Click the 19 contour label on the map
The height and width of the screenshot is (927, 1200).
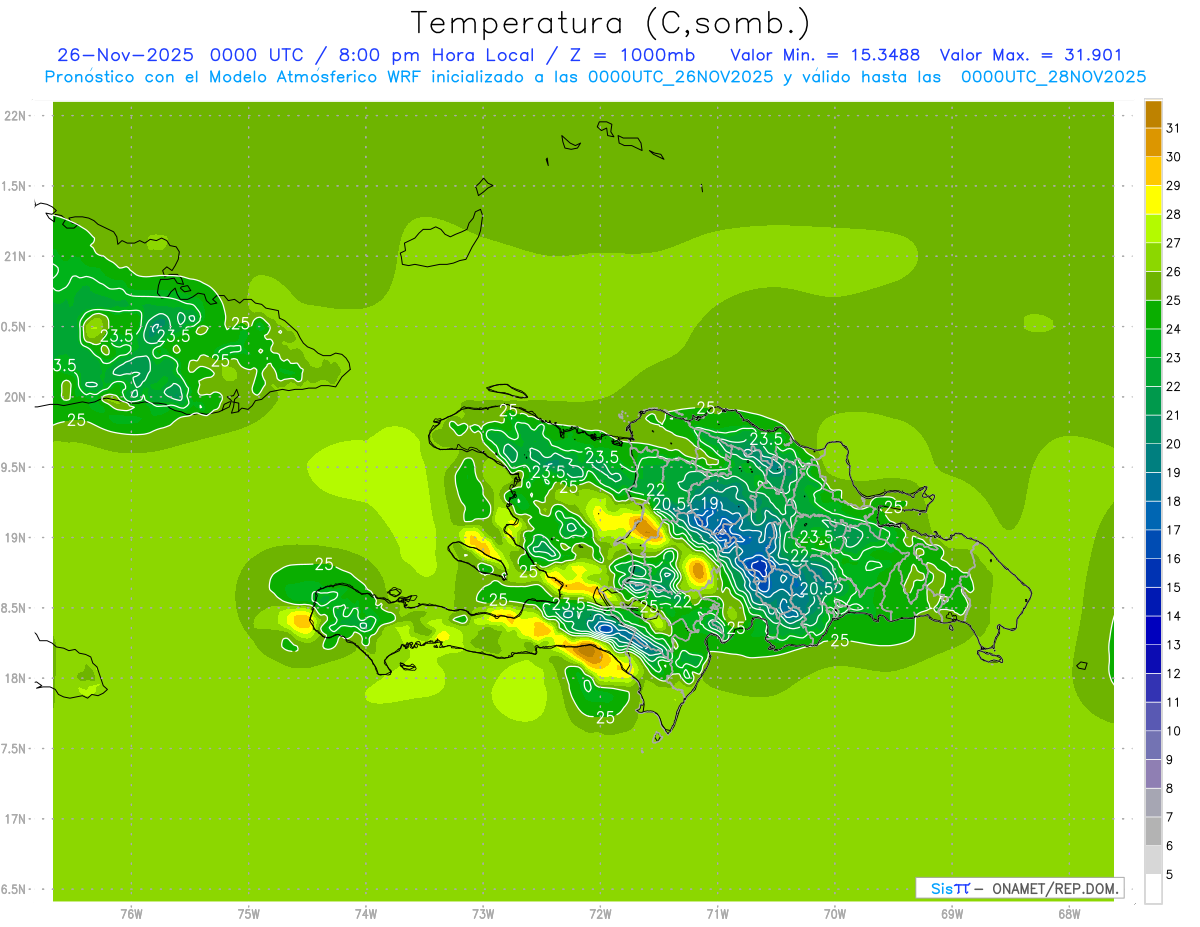710,503
